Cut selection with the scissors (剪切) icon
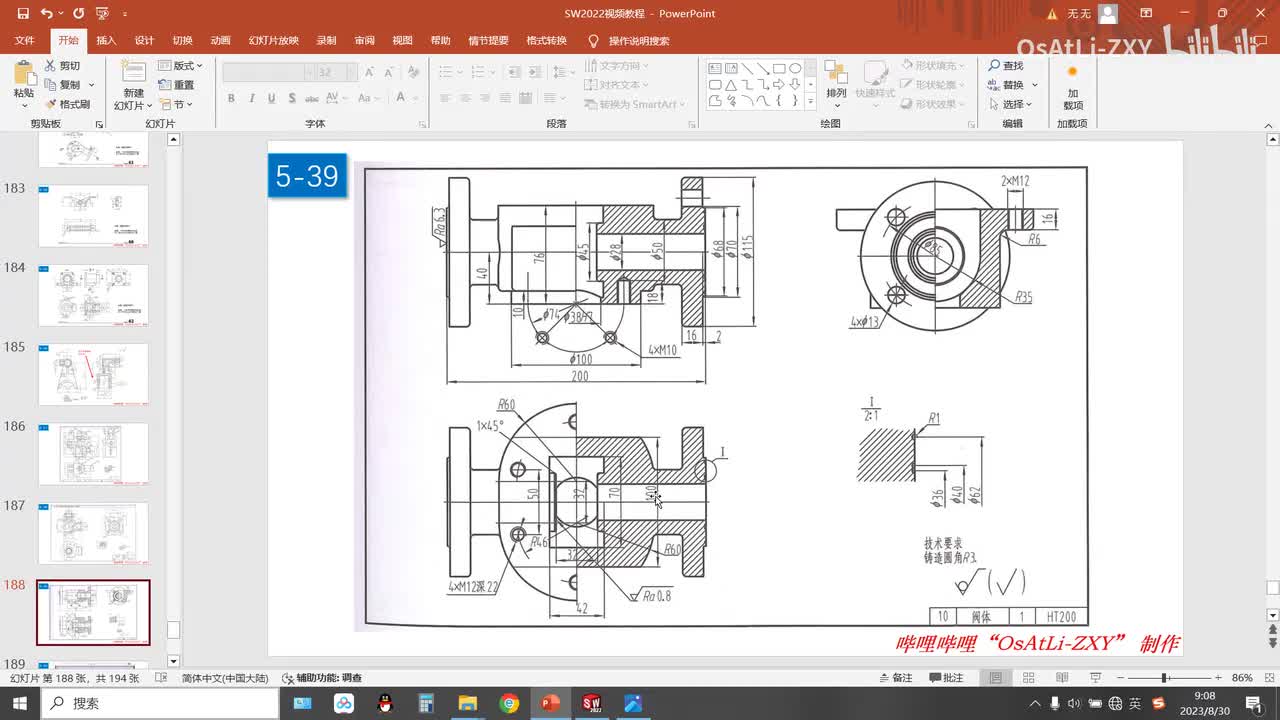The height and width of the screenshot is (720, 1280). tap(62, 66)
